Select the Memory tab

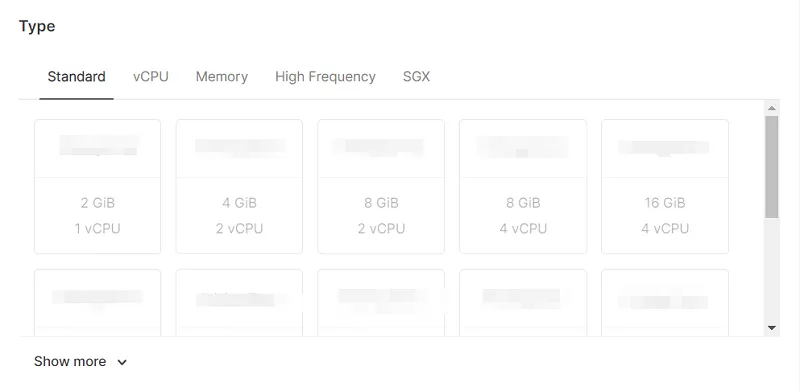point(222,77)
